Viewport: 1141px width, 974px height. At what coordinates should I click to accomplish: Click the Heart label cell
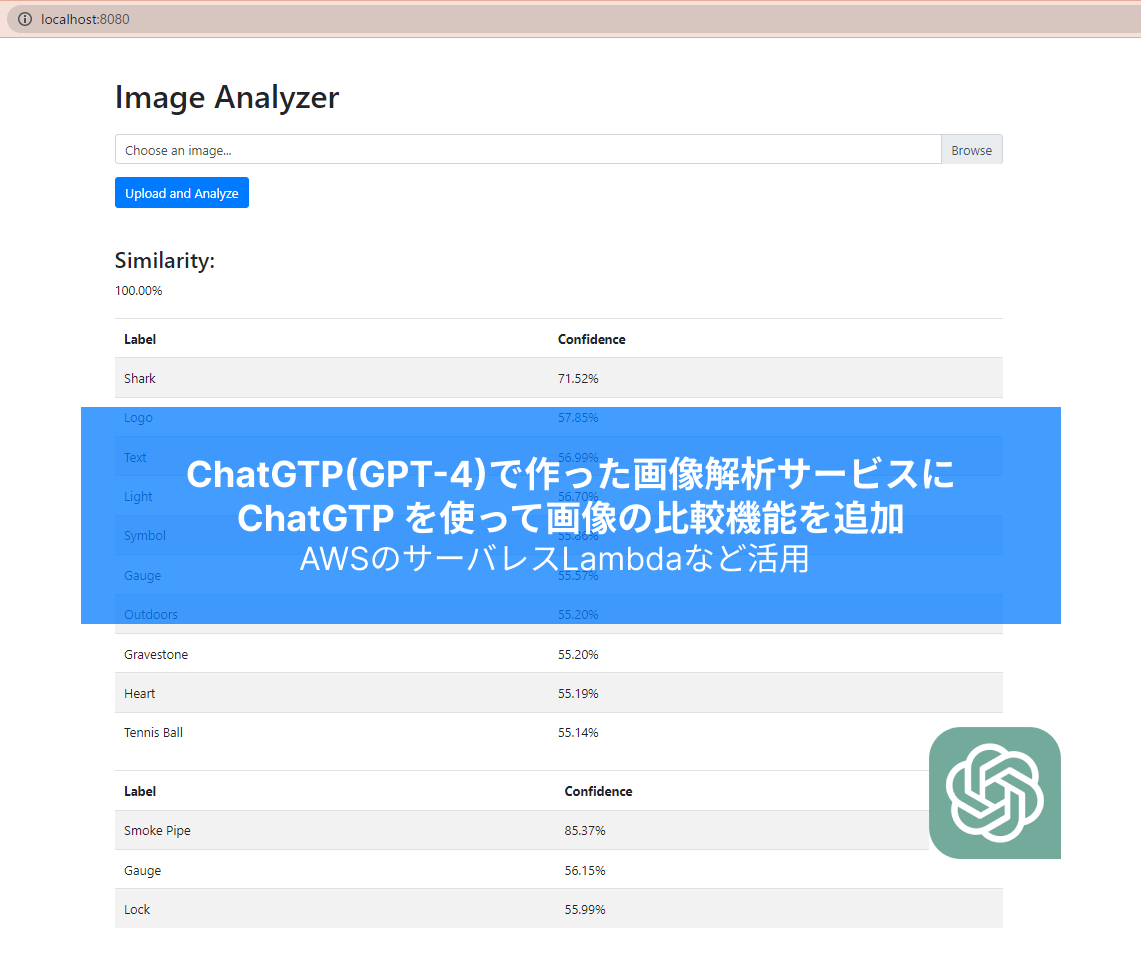click(x=140, y=693)
